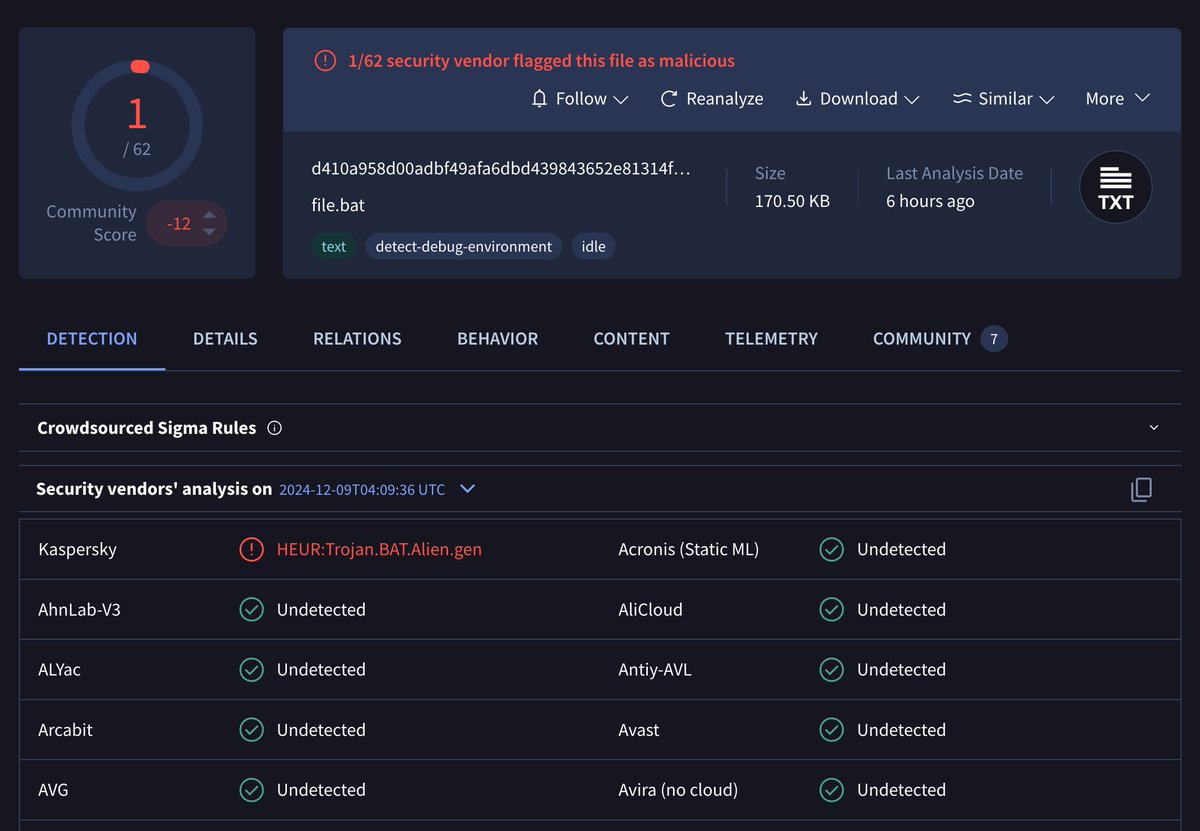Click the bell icon on the Follow button
1200x831 pixels.
[x=542, y=99]
